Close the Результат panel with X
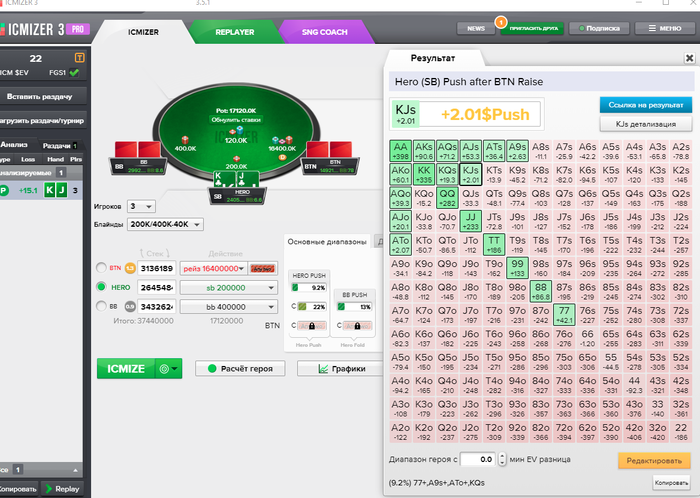 coord(689,58)
